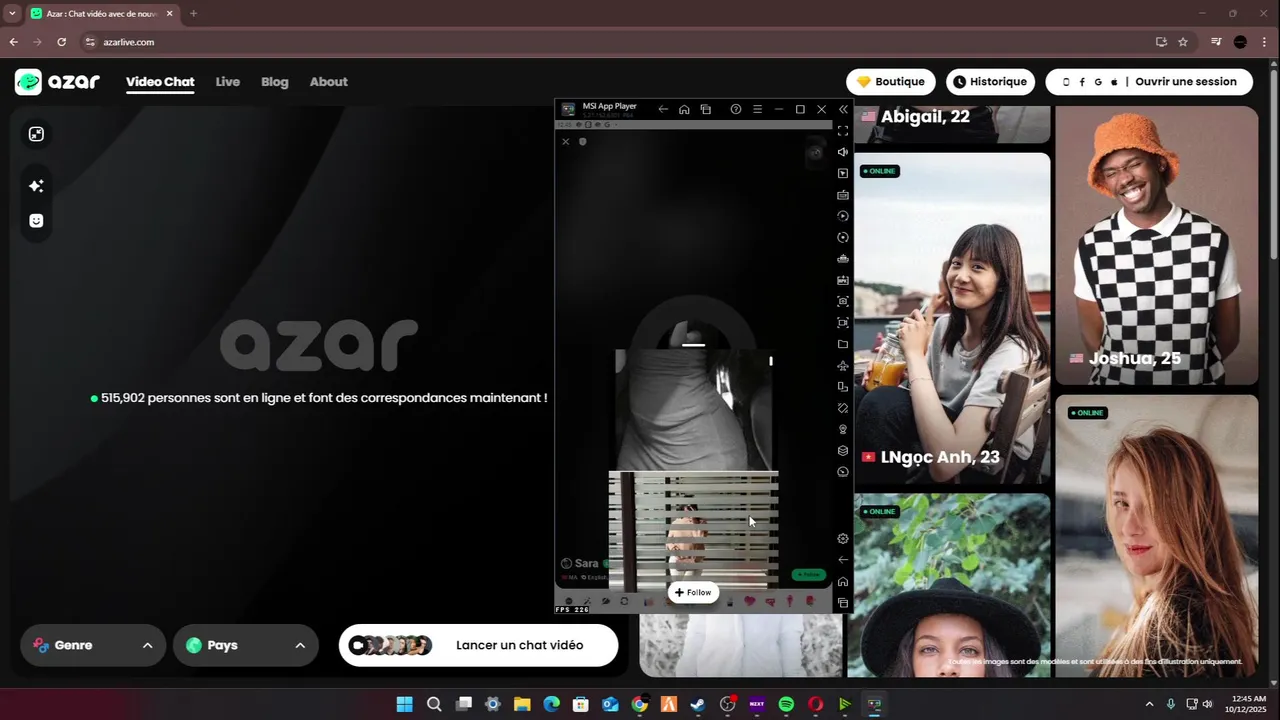Screen dimensions: 1280x720
Task: Open help icon in MSI App Player
Action: coord(736,109)
